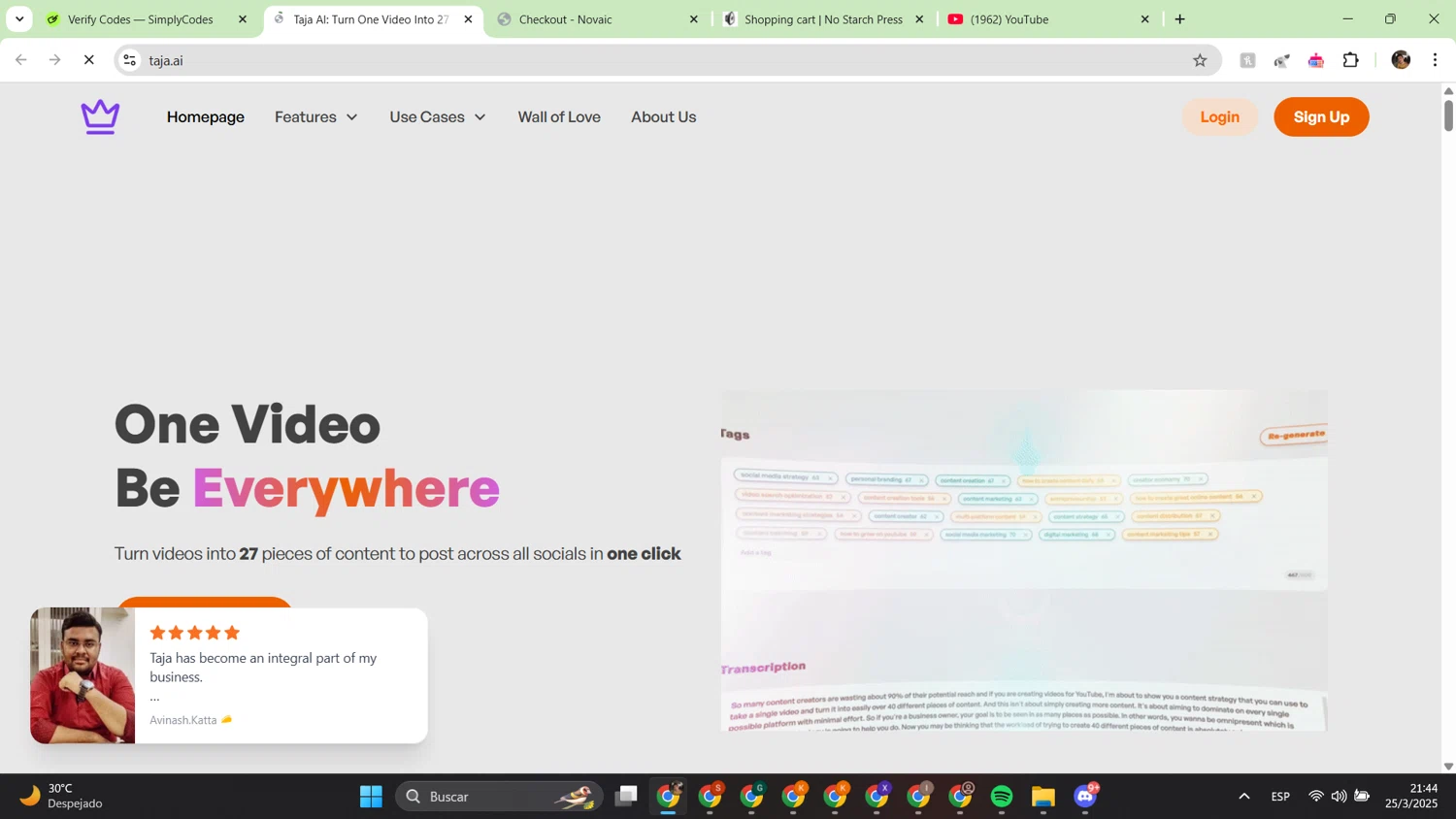Open a new browser tab
The height and width of the screenshot is (819, 1456).
pos(1179,19)
